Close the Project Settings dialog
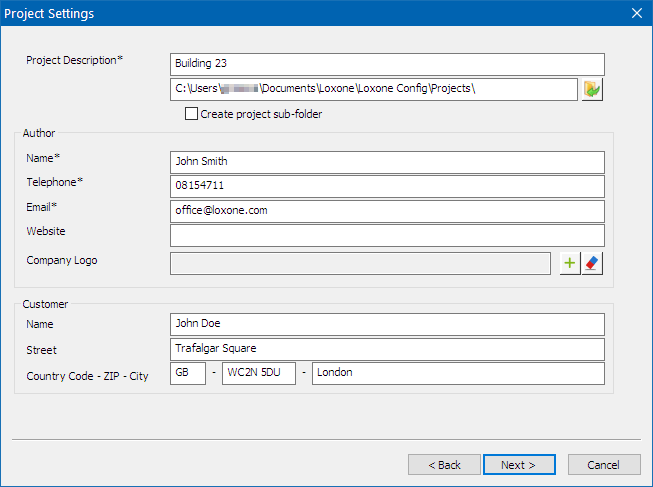 (637, 13)
